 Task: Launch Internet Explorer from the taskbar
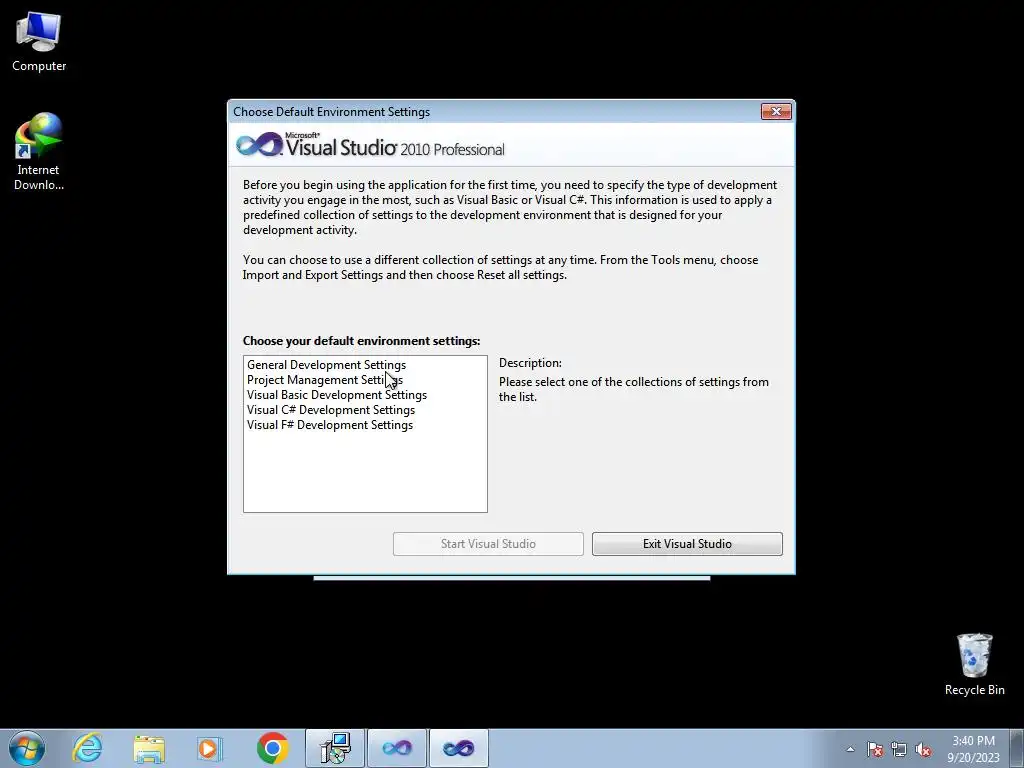coord(88,748)
